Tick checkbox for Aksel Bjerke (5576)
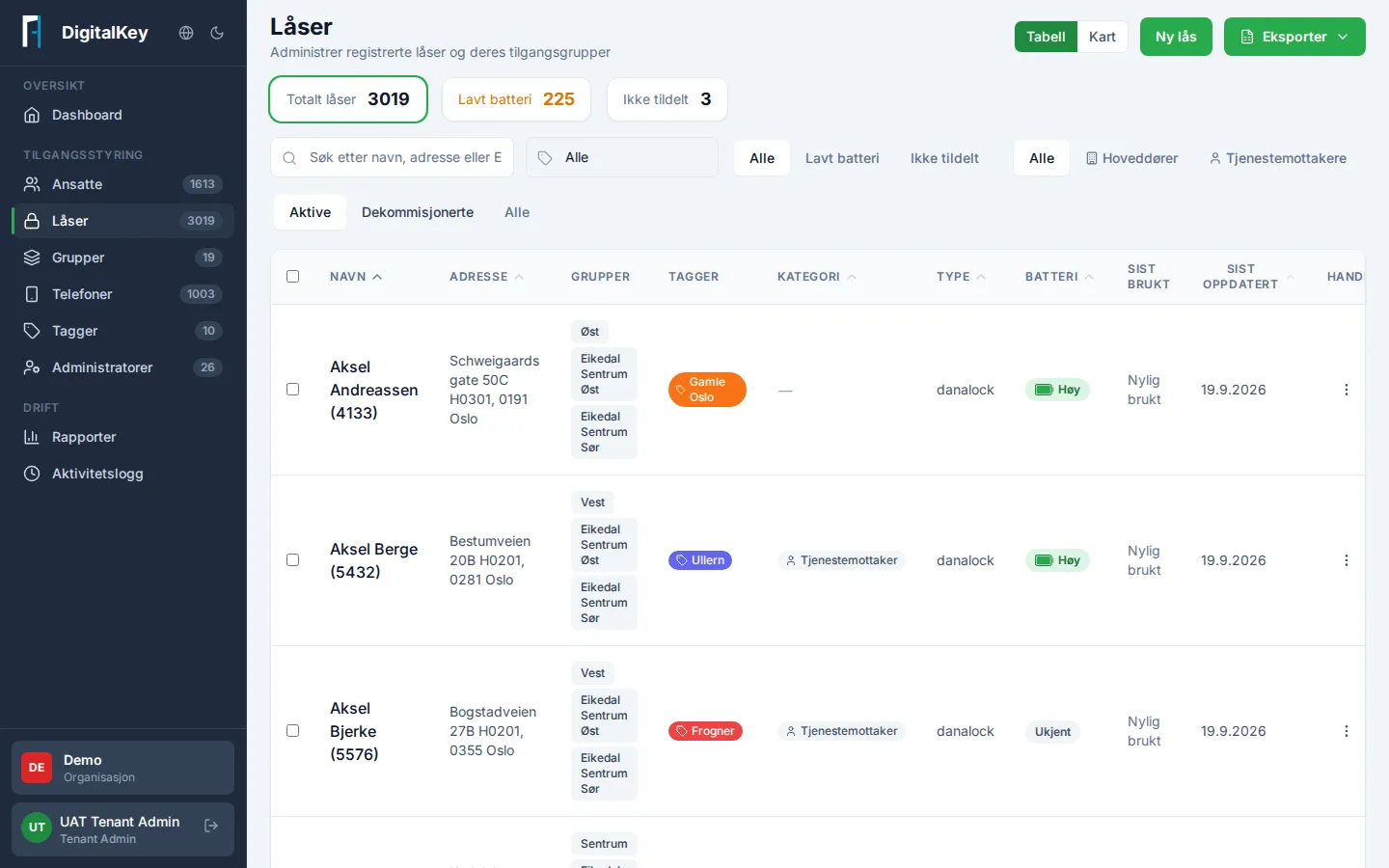Image resolution: width=1389 pixels, height=868 pixels. (x=293, y=731)
